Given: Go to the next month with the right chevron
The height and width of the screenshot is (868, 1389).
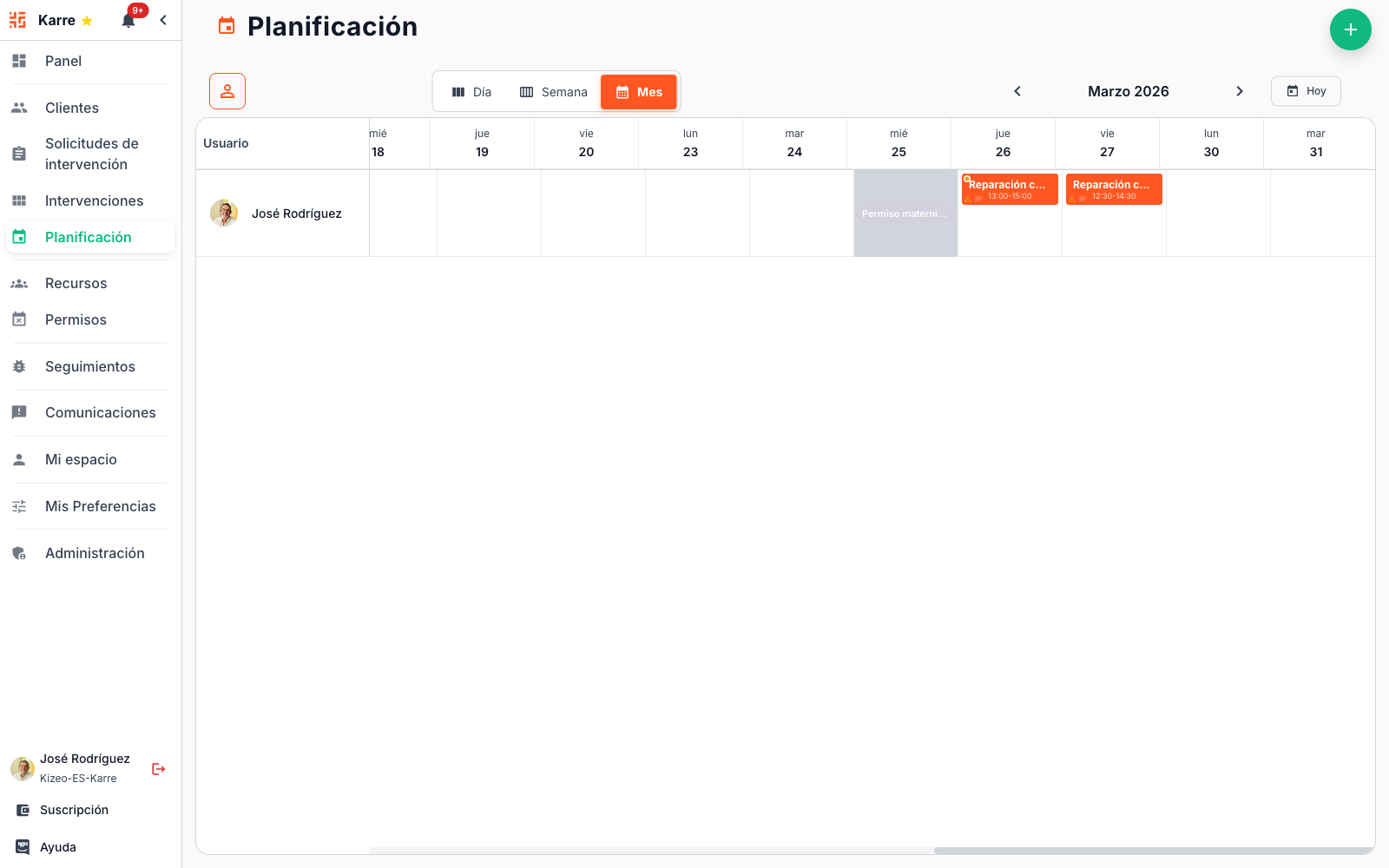Looking at the screenshot, I should 1240,90.
